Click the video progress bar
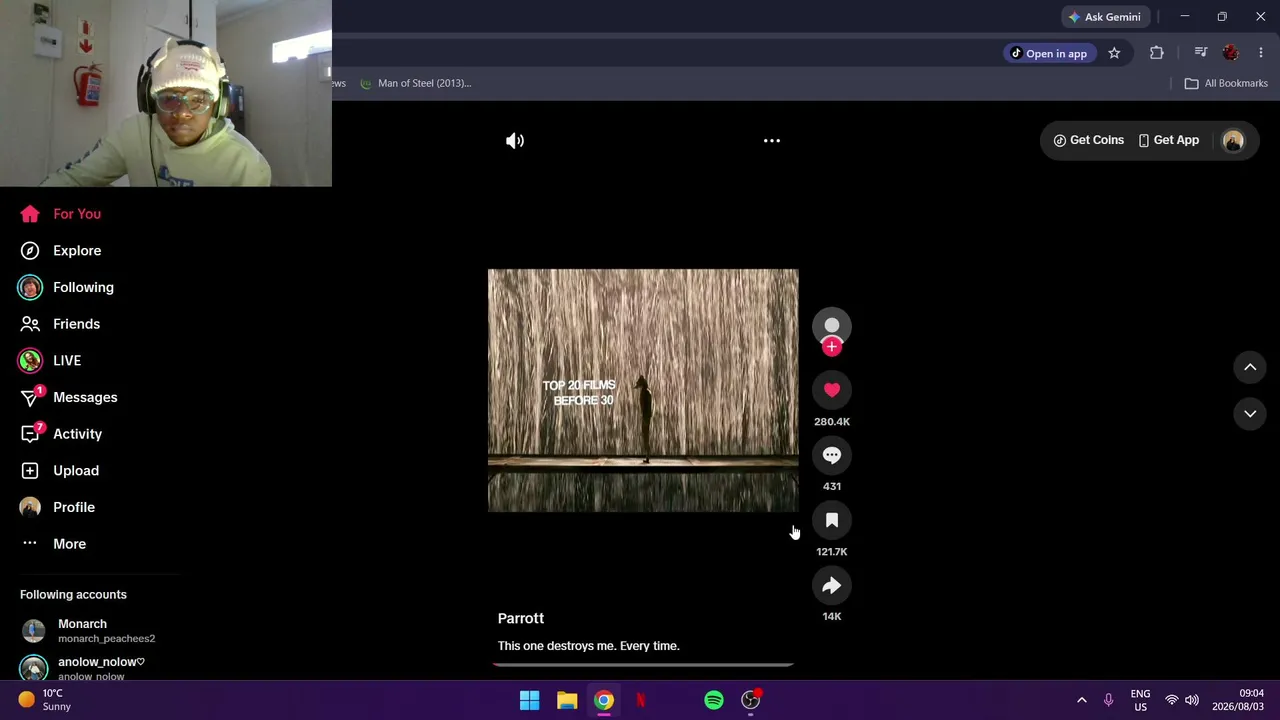Screen dimensions: 1280x720 pyautogui.click(x=643, y=664)
